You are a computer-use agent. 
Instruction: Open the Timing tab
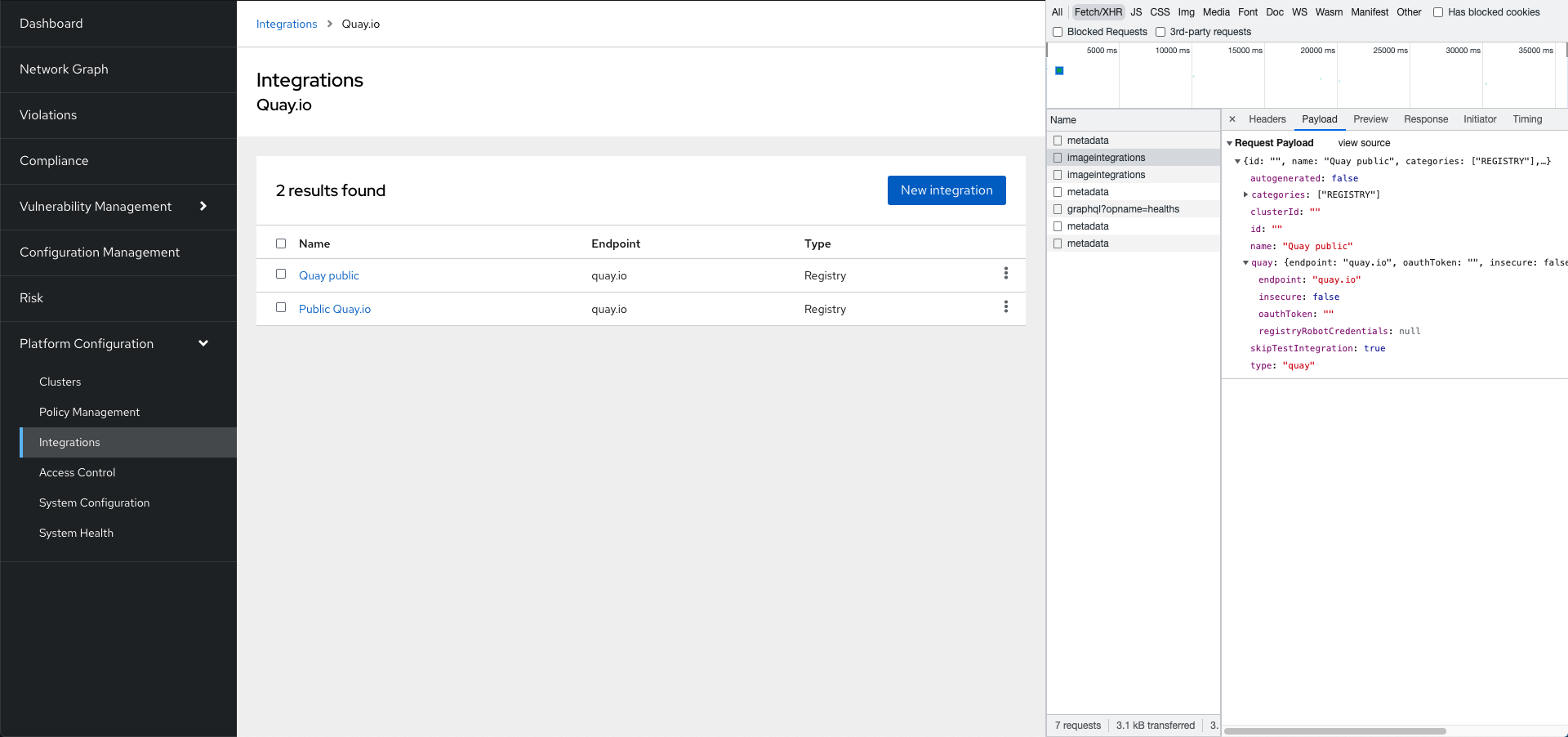tap(1527, 119)
